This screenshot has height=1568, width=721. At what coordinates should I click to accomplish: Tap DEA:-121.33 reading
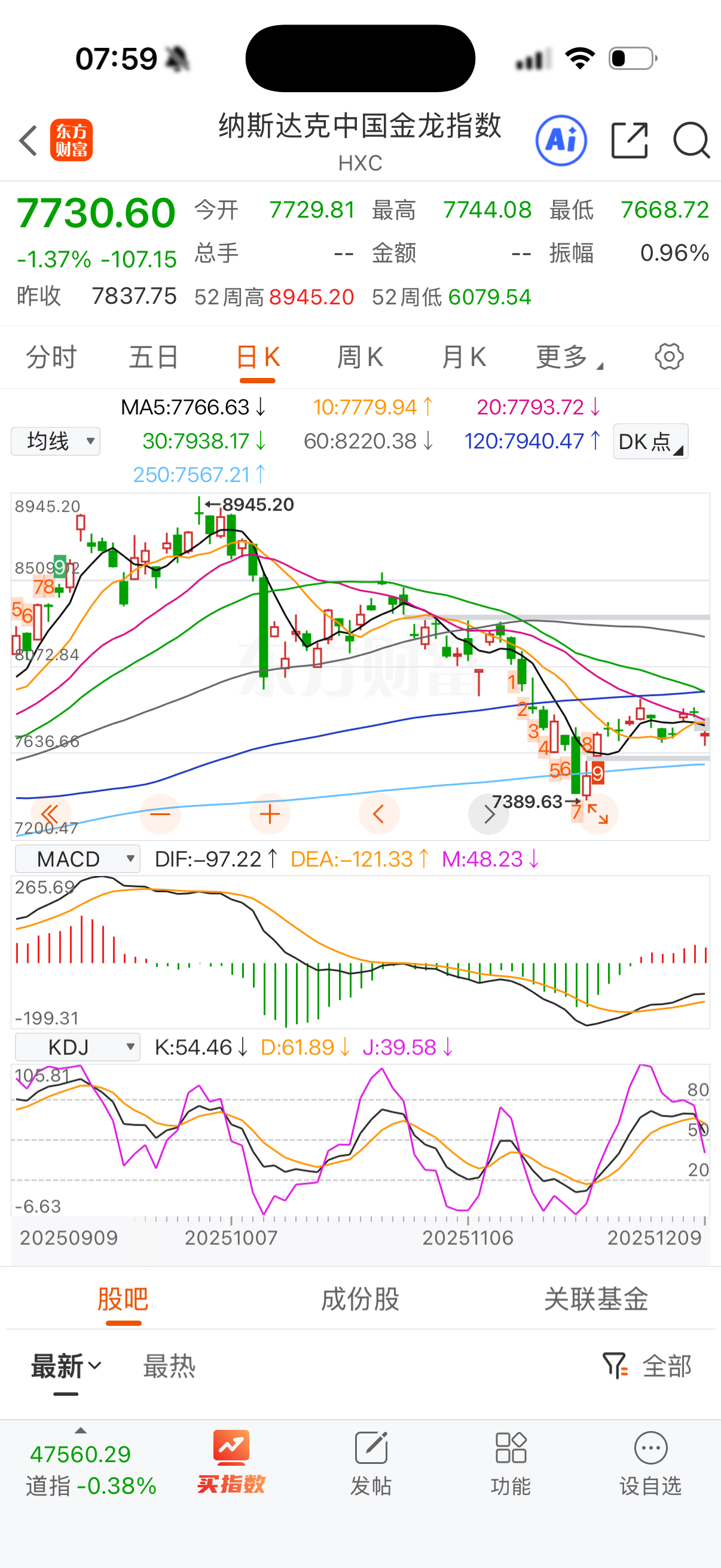(360, 859)
